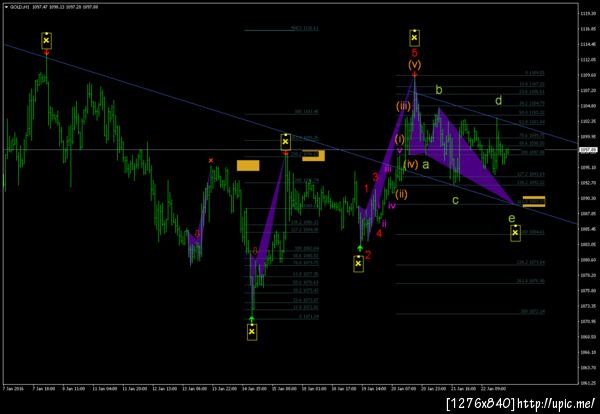This screenshot has width=600, height=414.
Task: Select the red wave label 4
Action: click(378, 233)
